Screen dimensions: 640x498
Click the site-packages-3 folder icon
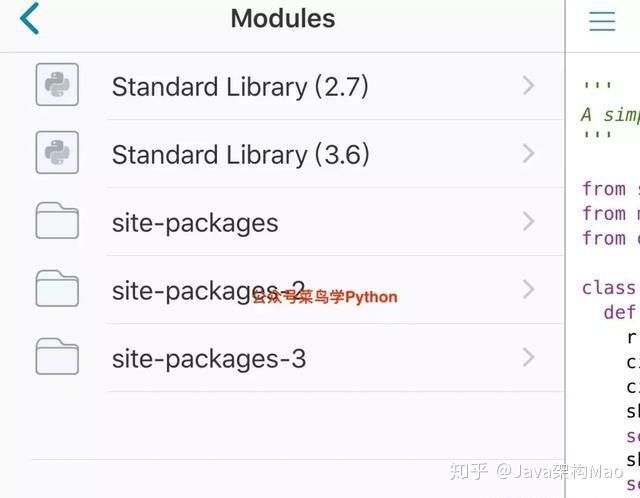pyautogui.click(x=57, y=356)
